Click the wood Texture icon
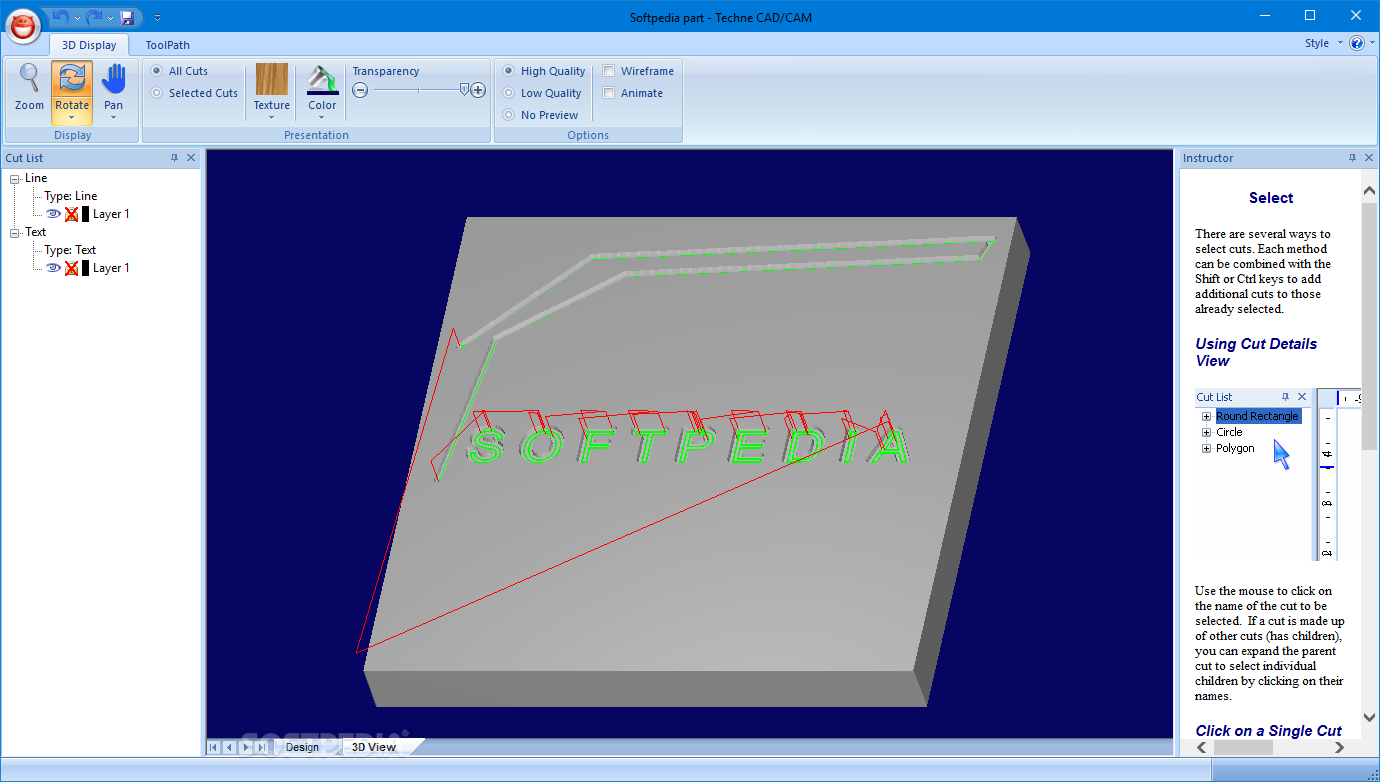 (x=271, y=79)
